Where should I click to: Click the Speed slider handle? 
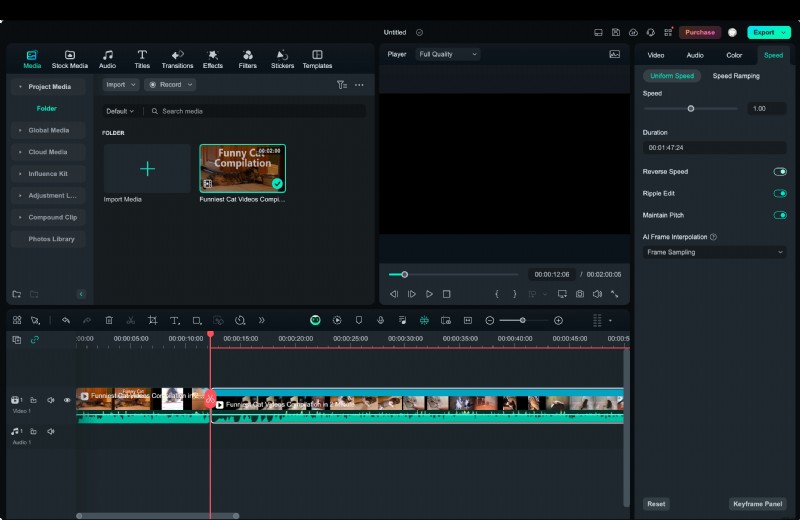[691, 108]
